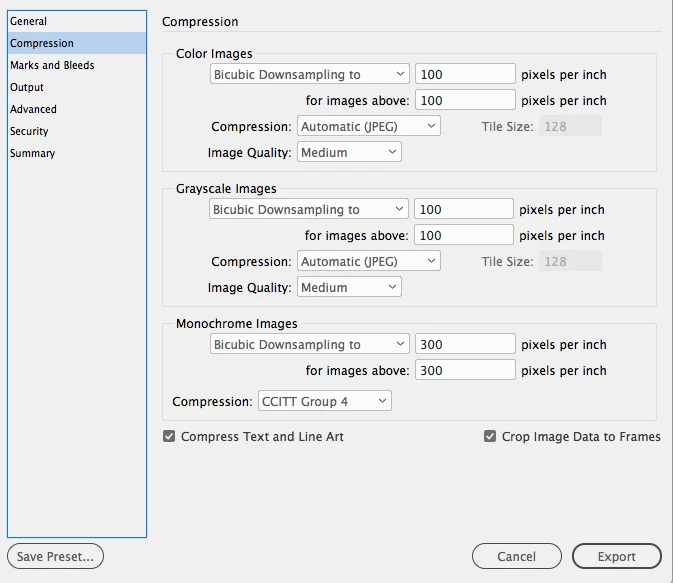Click Color Images downsampling resolution field
This screenshot has width=673, height=583.
click(x=465, y=74)
